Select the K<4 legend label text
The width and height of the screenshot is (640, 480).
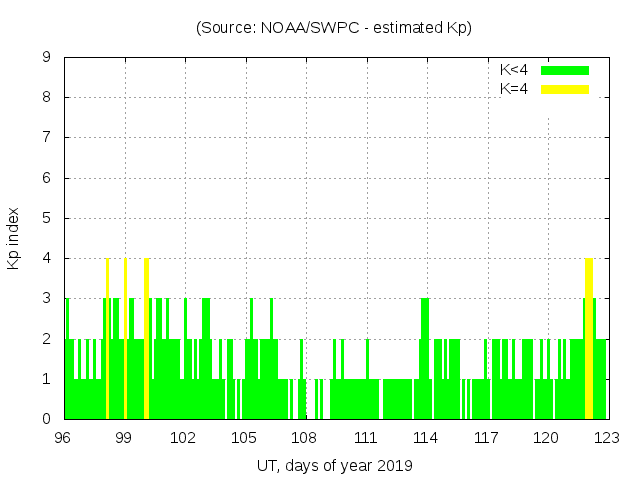tap(513, 70)
